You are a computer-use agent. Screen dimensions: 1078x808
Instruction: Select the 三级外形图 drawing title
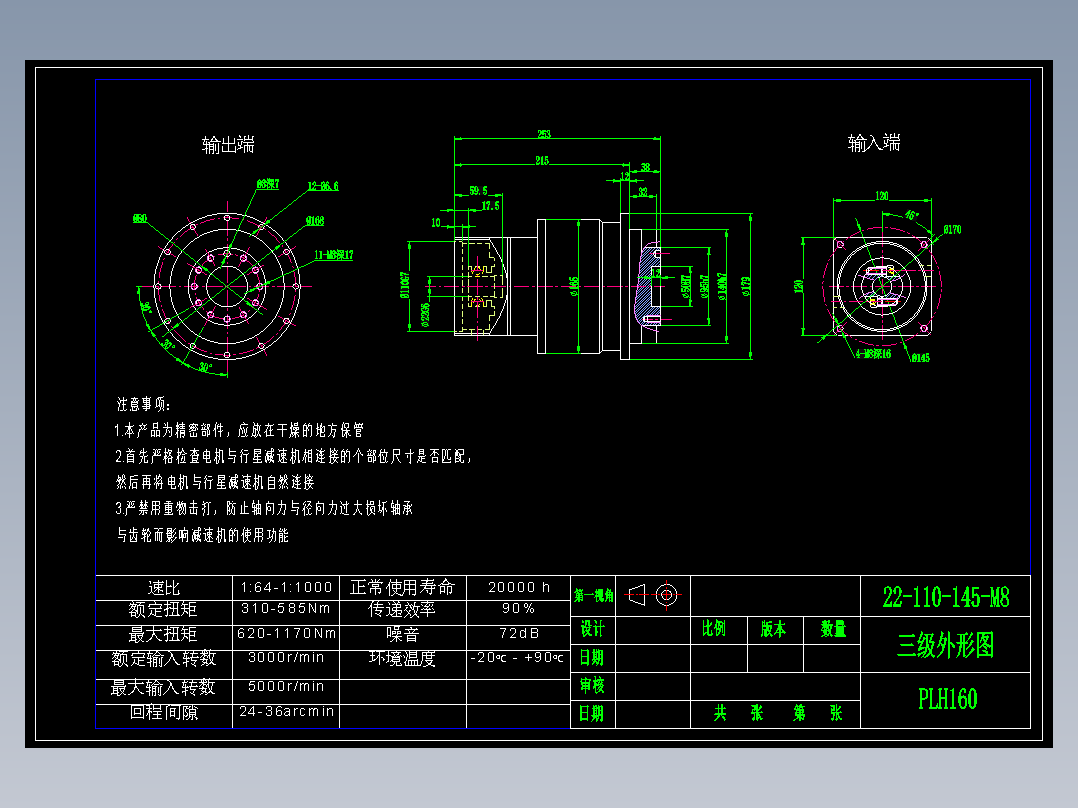[x=946, y=644]
